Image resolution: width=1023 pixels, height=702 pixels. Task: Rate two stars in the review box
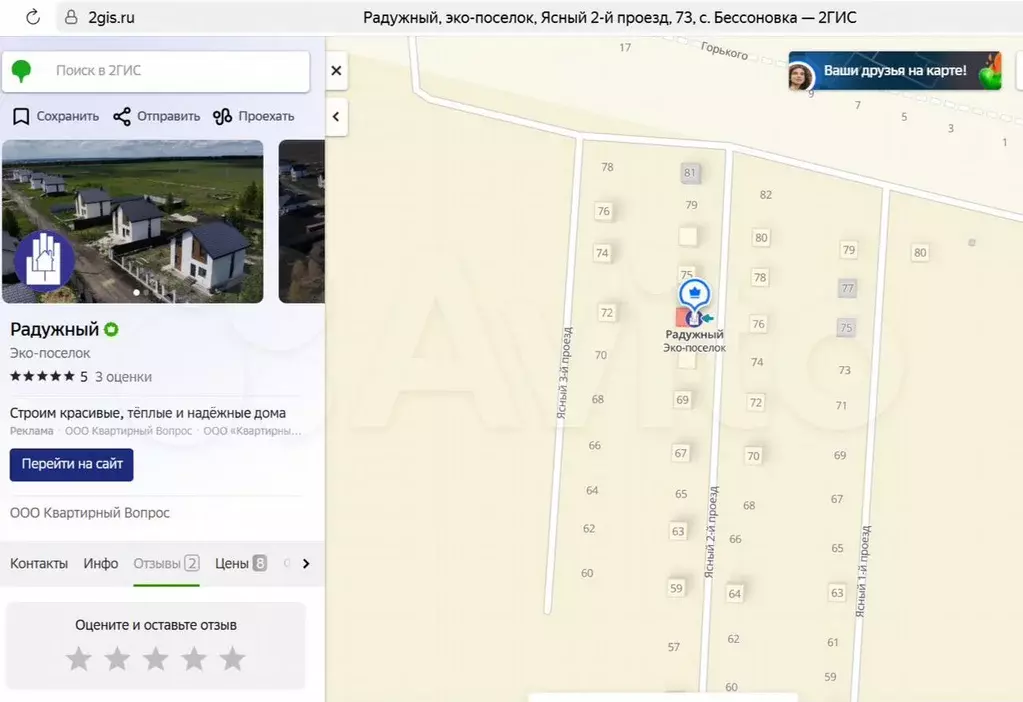tap(117, 658)
